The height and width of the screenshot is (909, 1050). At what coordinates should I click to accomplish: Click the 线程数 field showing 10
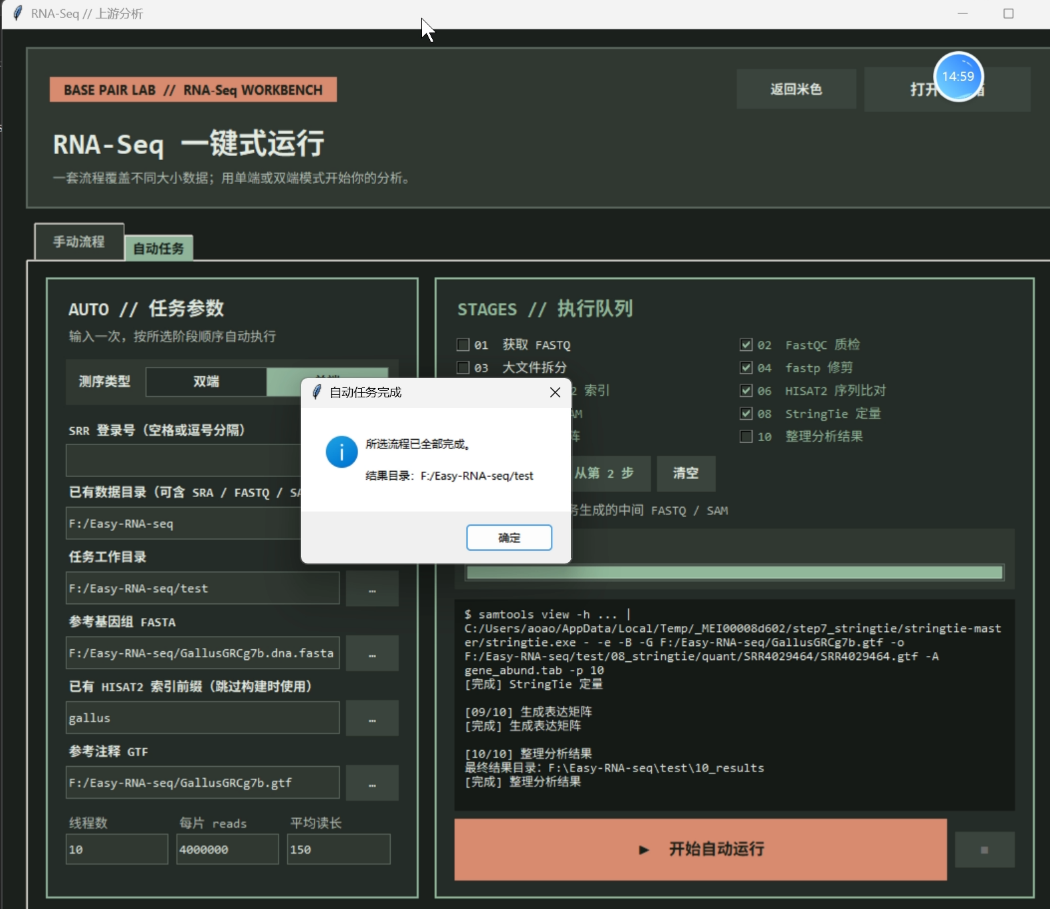coord(117,849)
